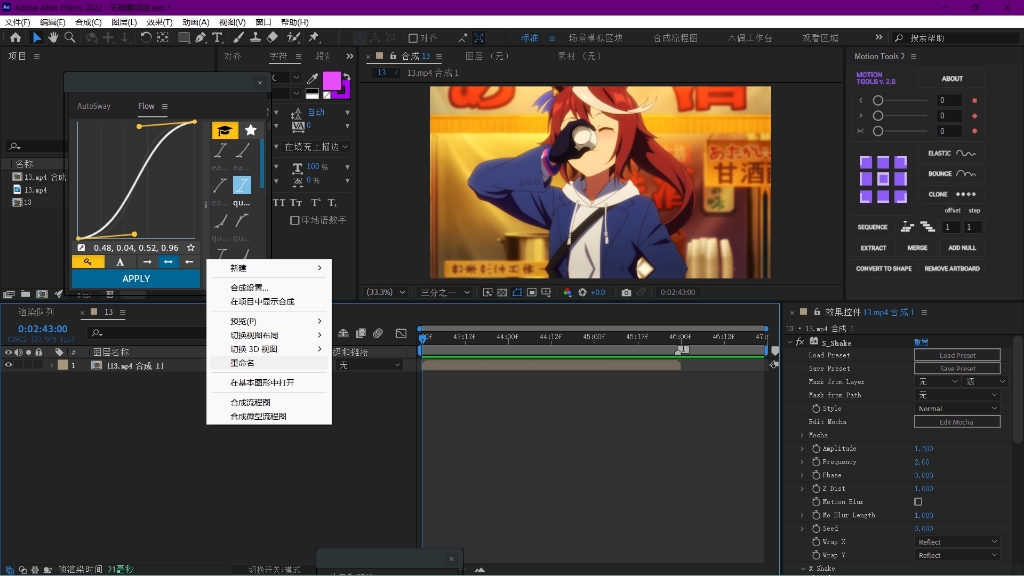Click the star favorites icon in Flow
Screen dimensions: 1024x576
point(250,130)
